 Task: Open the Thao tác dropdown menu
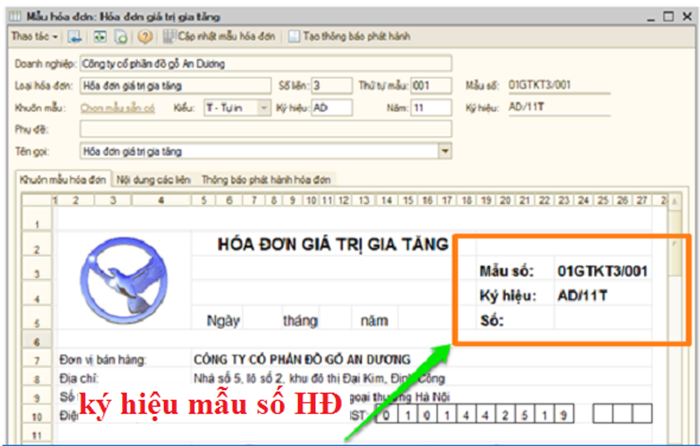tap(35, 37)
